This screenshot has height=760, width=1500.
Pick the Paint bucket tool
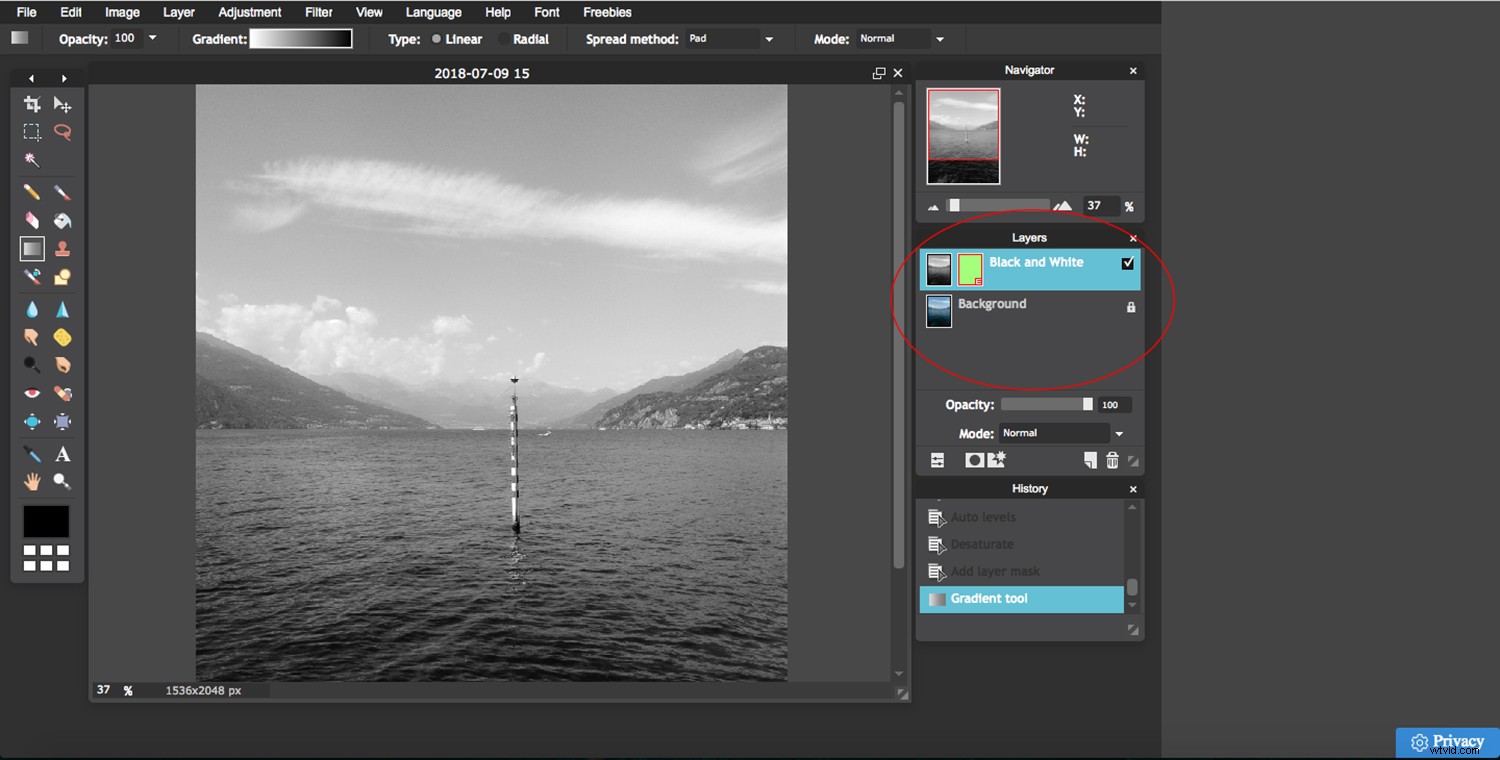tap(62, 220)
